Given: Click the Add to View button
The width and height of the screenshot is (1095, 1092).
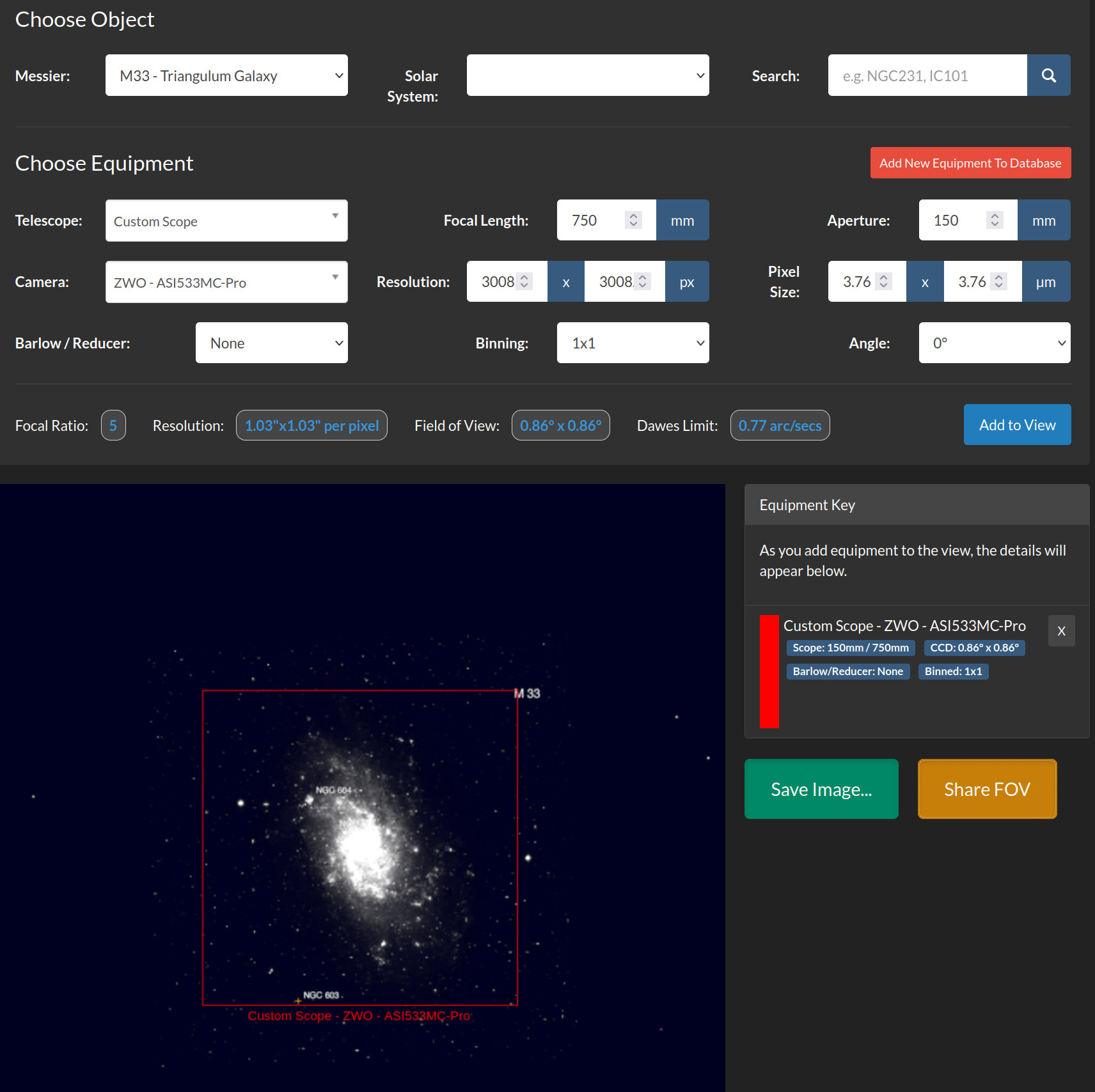Looking at the screenshot, I should [x=1017, y=425].
